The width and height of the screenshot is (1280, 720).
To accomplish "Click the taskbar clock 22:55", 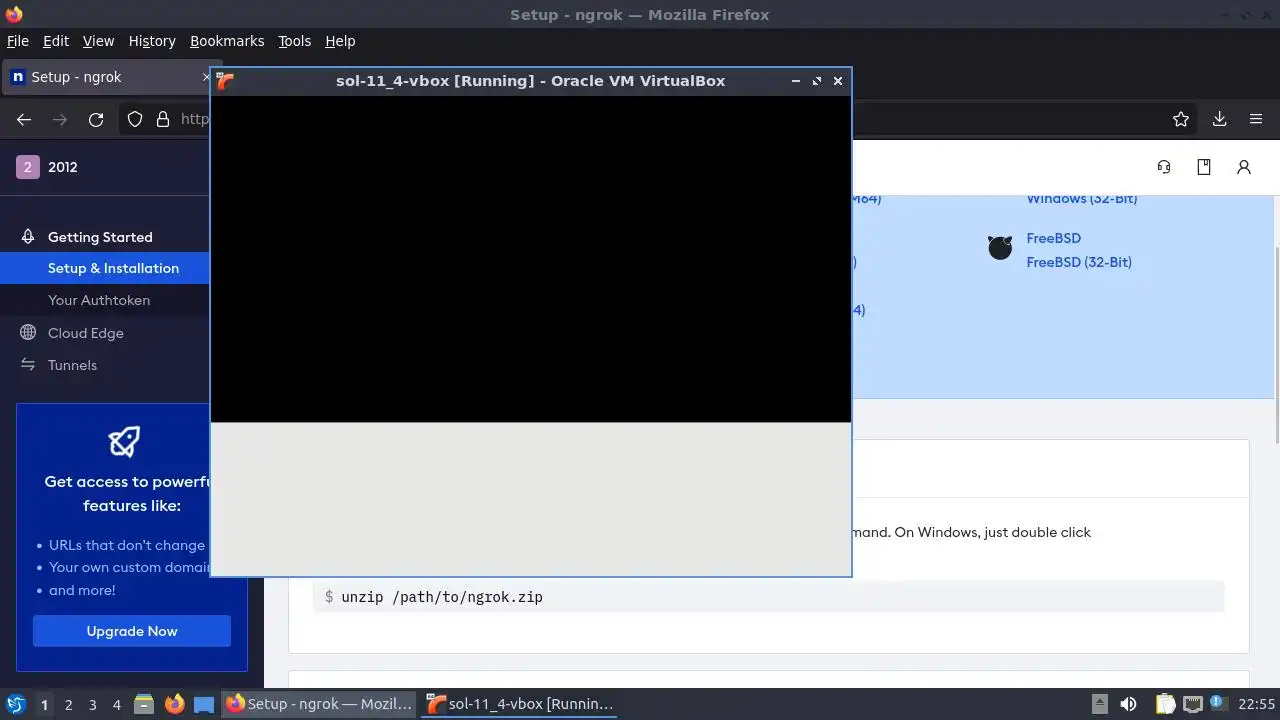I will click(1256, 704).
